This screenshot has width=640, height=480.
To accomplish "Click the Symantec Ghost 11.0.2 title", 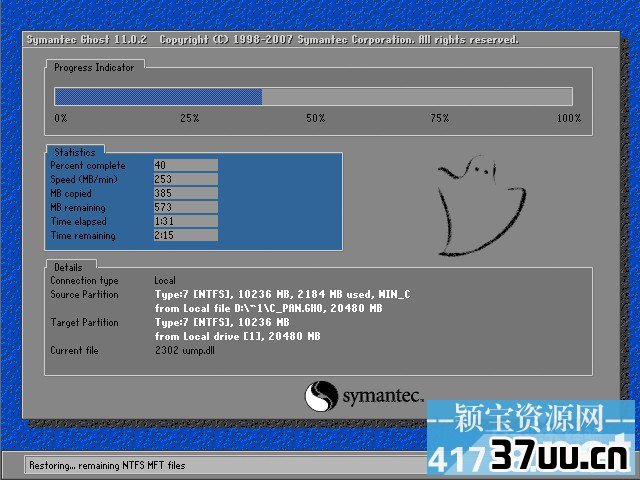I will pyautogui.click(x=87, y=40).
